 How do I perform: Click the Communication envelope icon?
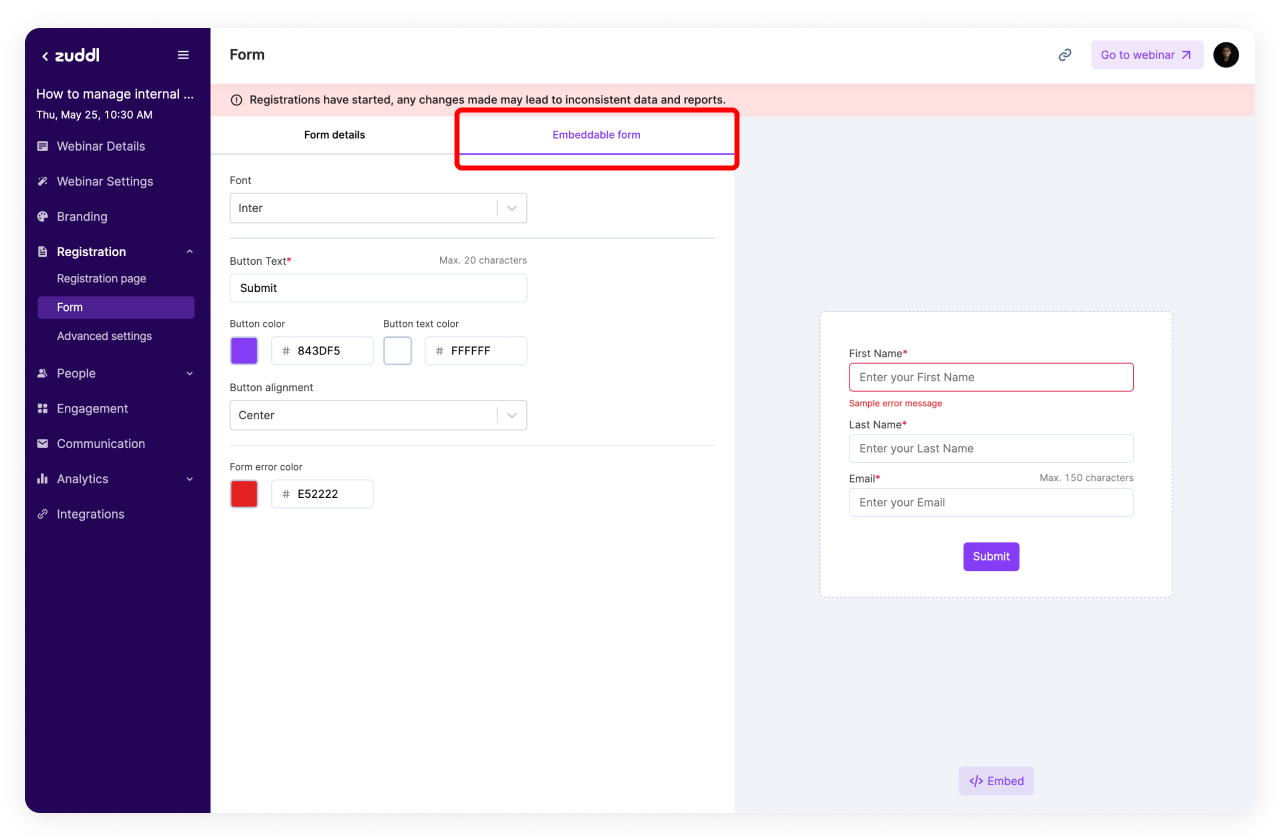43,444
